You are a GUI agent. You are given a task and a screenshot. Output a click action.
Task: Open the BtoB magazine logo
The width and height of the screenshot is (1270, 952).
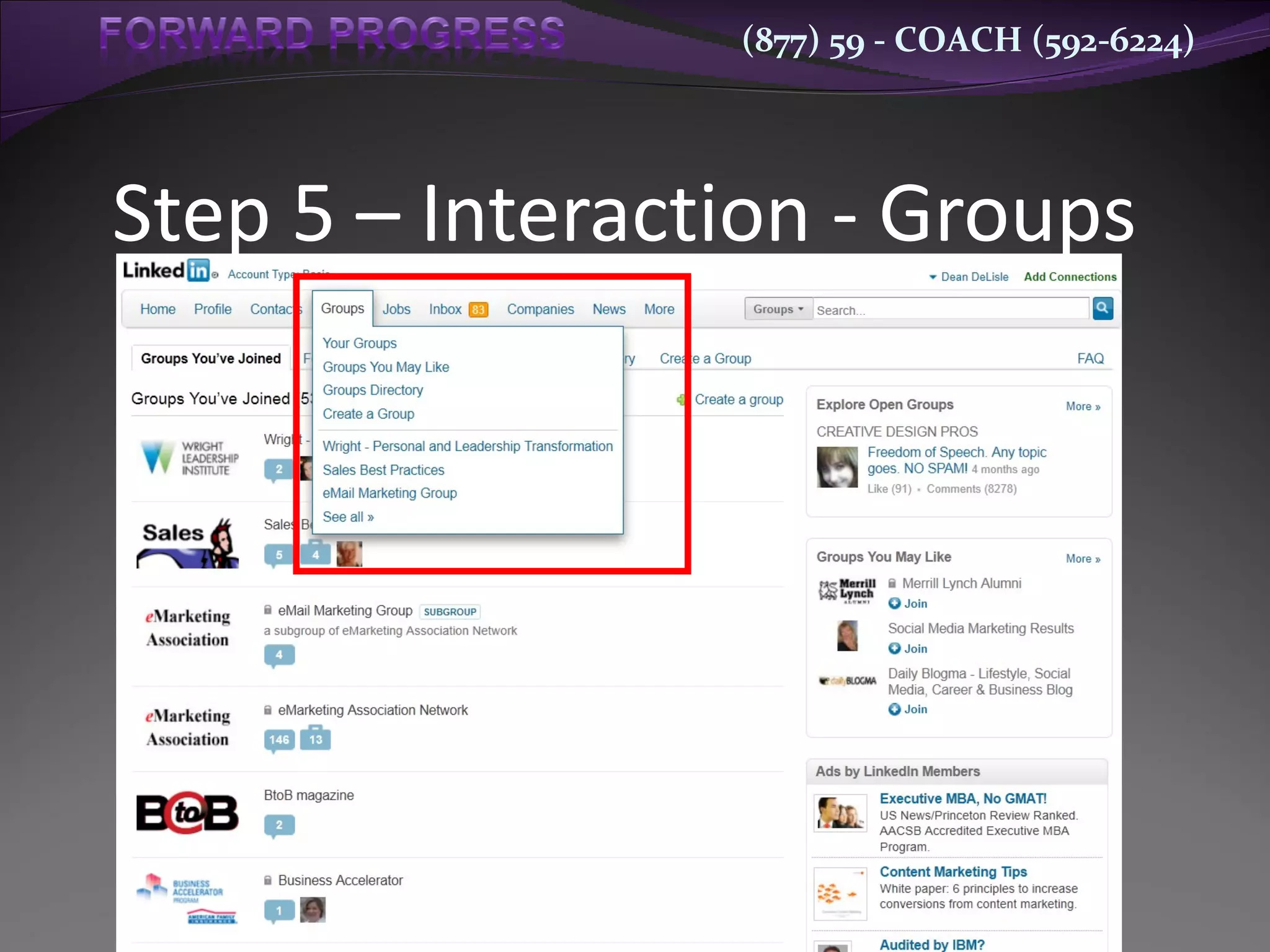187,813
